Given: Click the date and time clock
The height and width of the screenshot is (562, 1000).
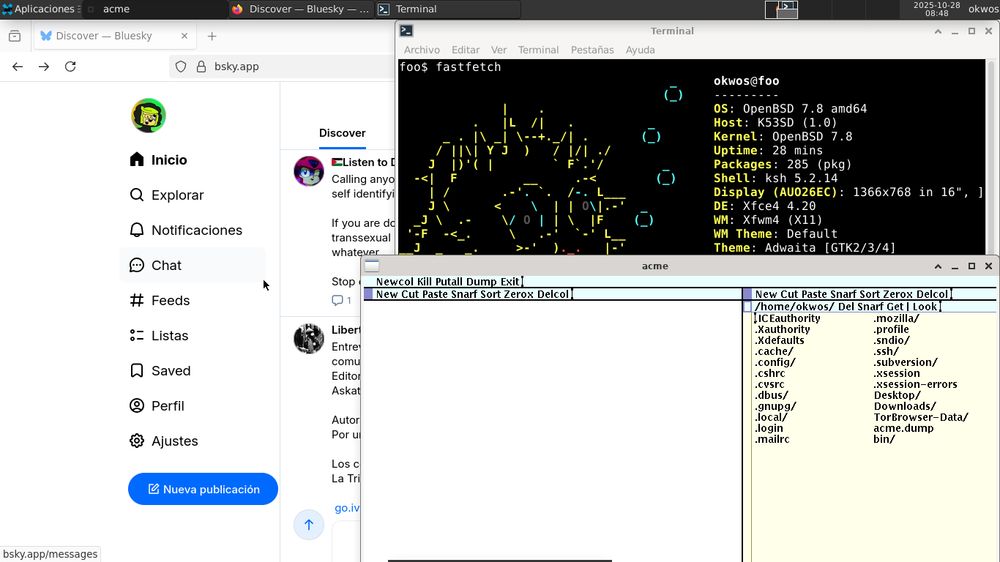Looking at the screenshot, I should point(936,9).
